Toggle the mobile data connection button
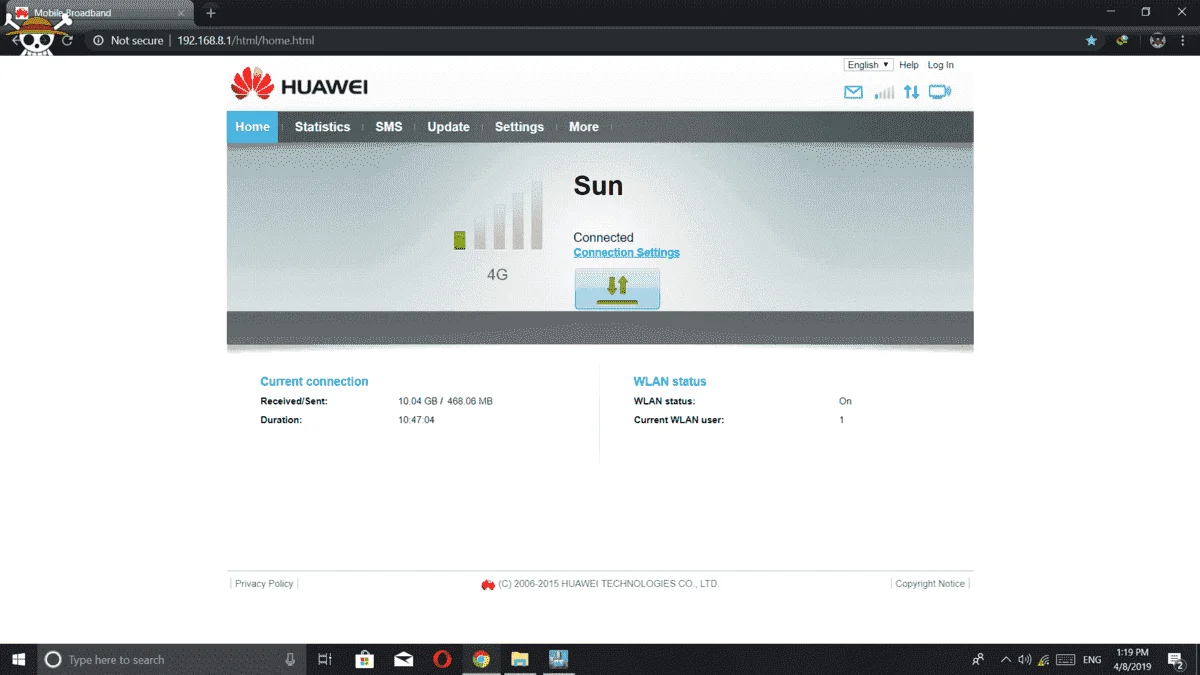This screenshot has height=675, width=1200. [617, 289]
